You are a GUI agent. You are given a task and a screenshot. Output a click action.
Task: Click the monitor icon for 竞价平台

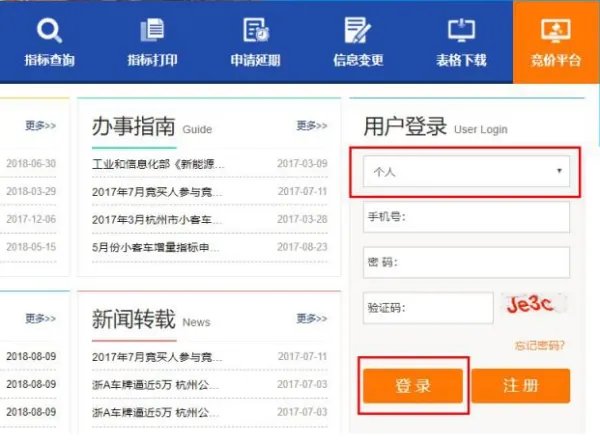tap(556, 31)
